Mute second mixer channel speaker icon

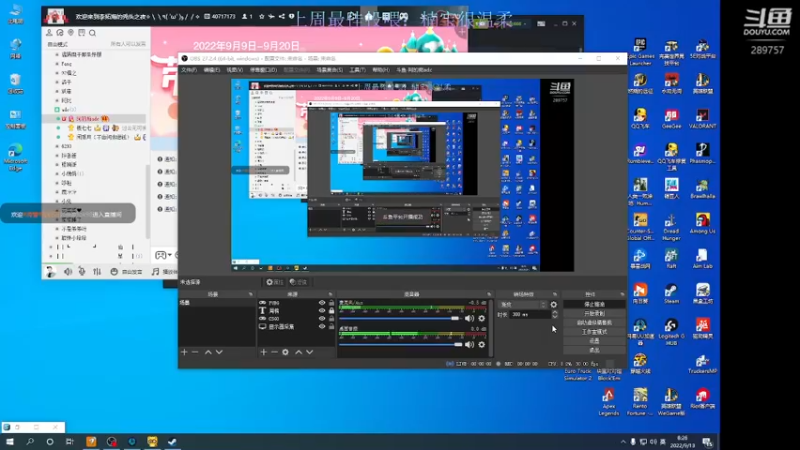469,344
